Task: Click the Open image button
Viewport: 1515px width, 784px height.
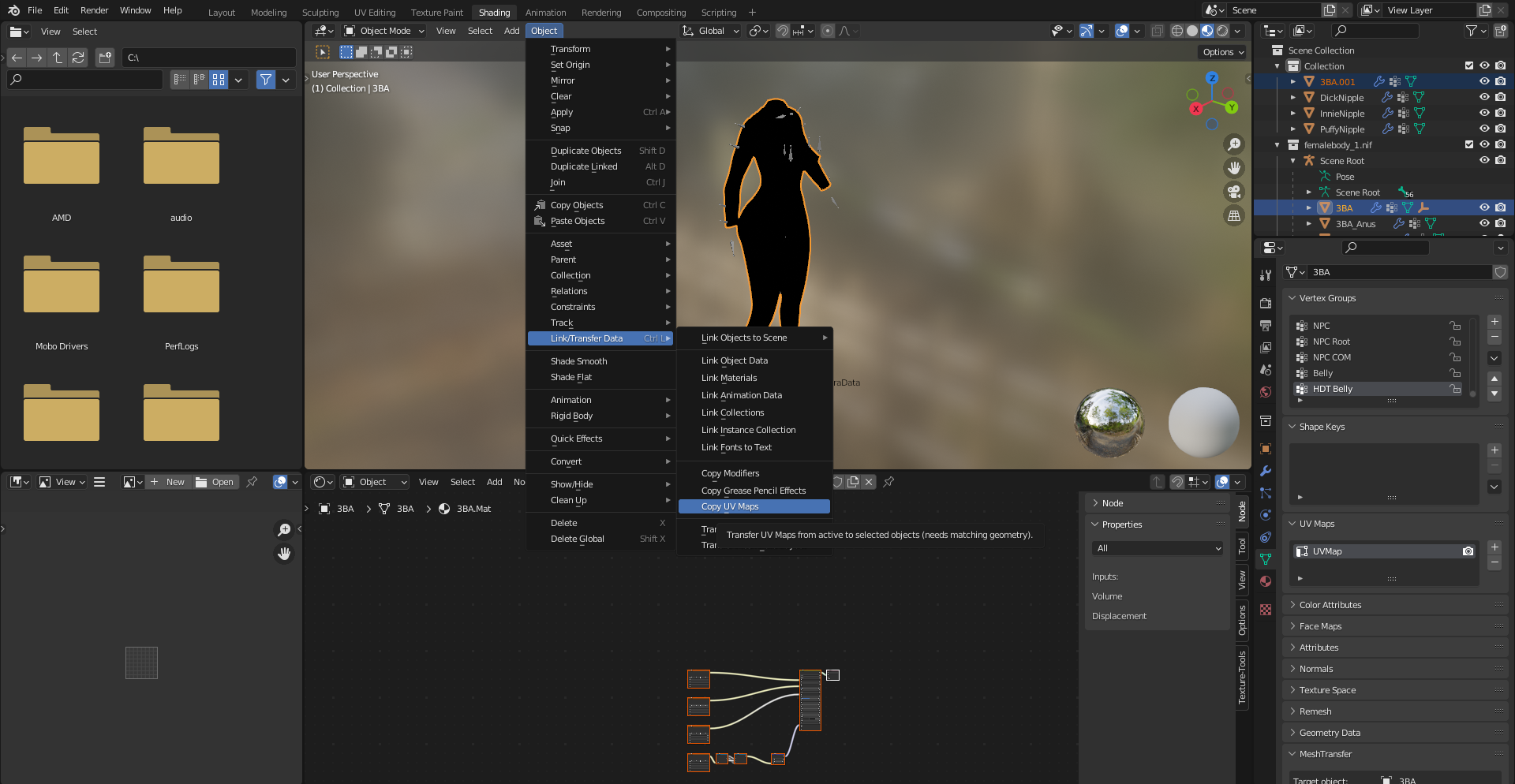Action: tap(215, 482)
